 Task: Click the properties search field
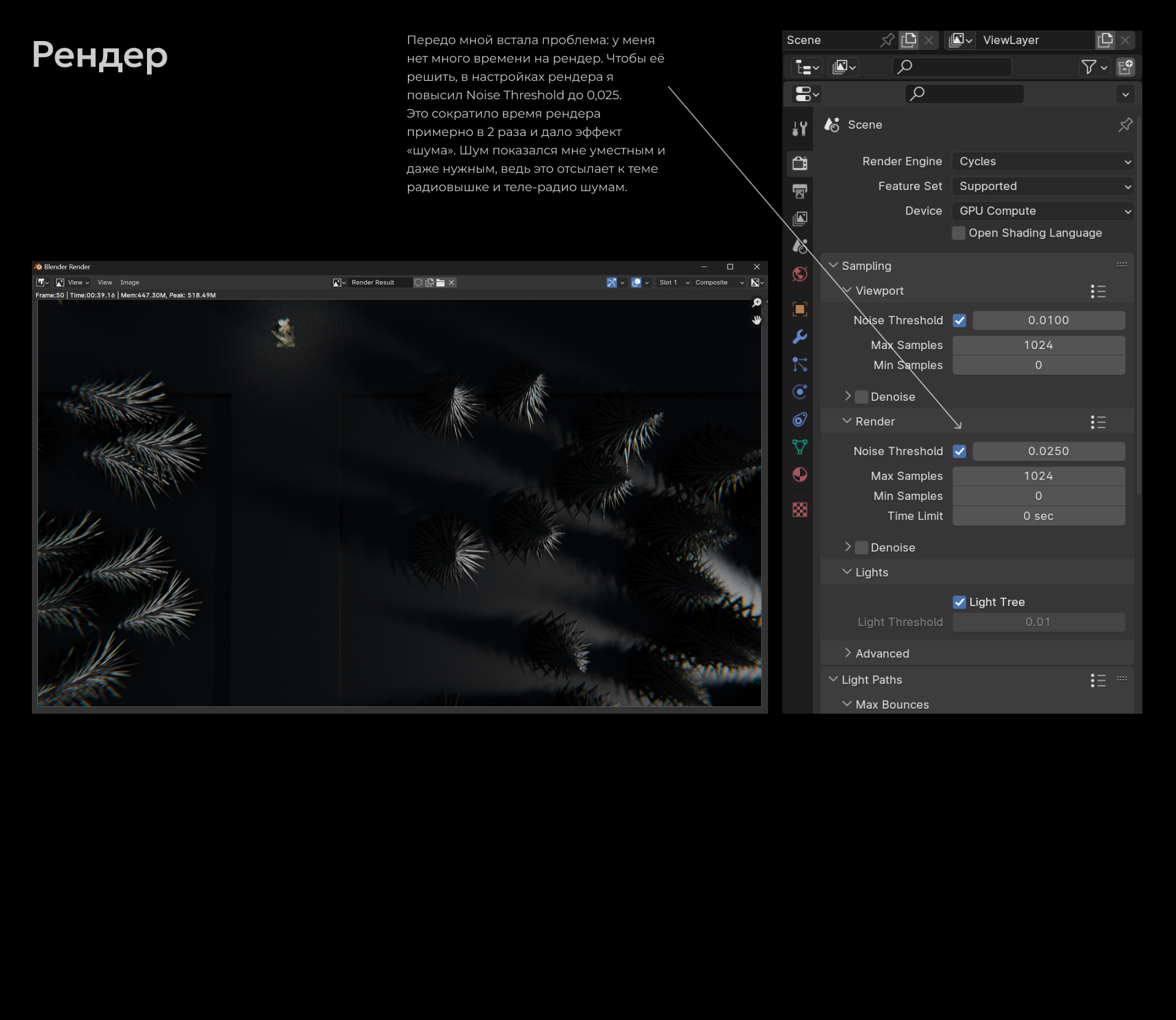[964, 94]
